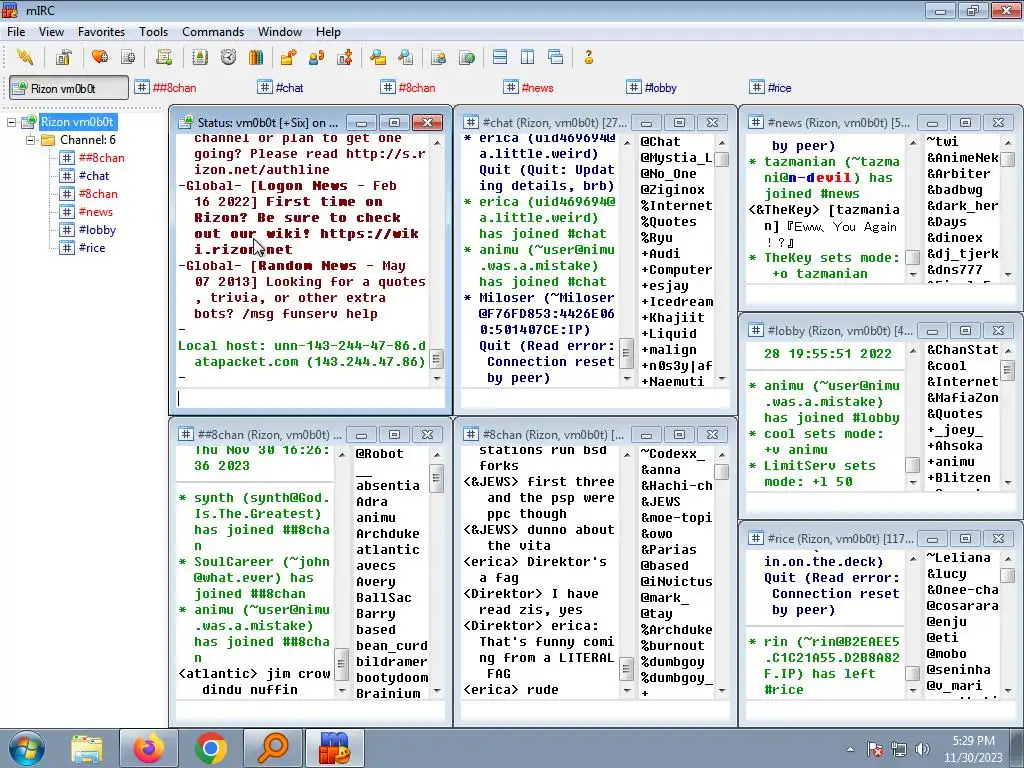Screen dimensions: 1024x768
Task: Open the Scripts Editor toolbar icon
Action: 164,57
